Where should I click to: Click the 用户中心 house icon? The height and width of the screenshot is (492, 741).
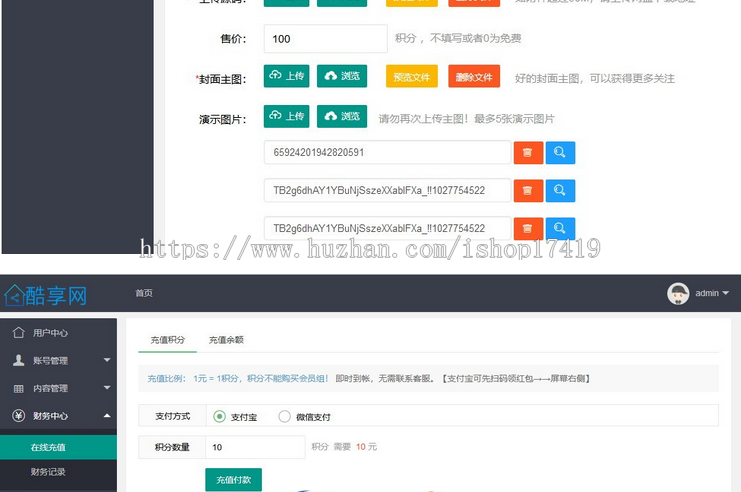[x=18, y=333]
